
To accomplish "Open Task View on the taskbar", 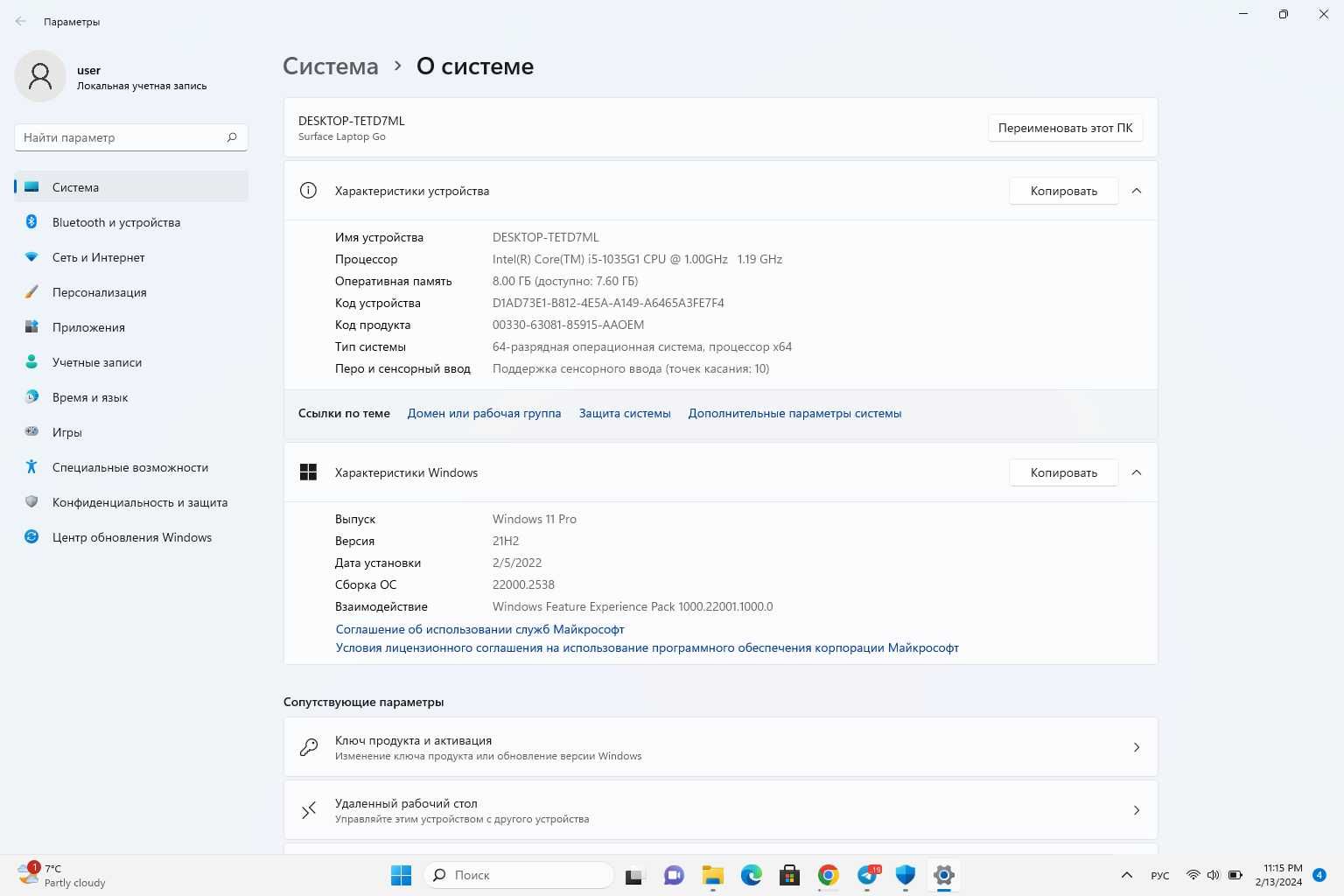I will click(x=635, y=875).
